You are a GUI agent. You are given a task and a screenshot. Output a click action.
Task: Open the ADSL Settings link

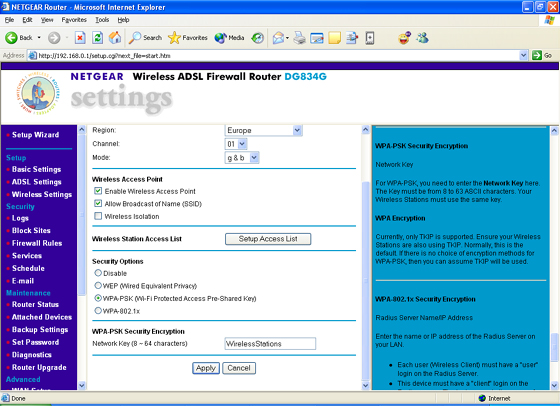click(x=36, y=182)
